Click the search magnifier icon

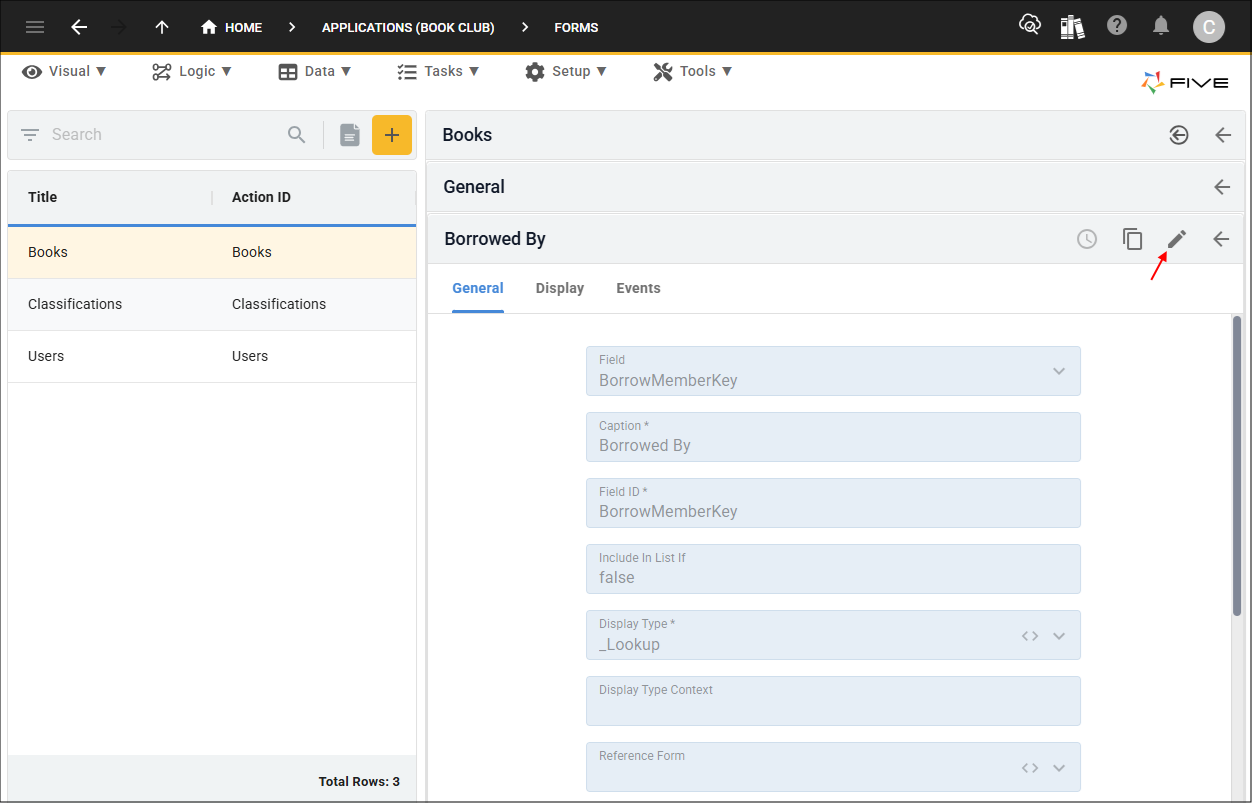point(297,135)
